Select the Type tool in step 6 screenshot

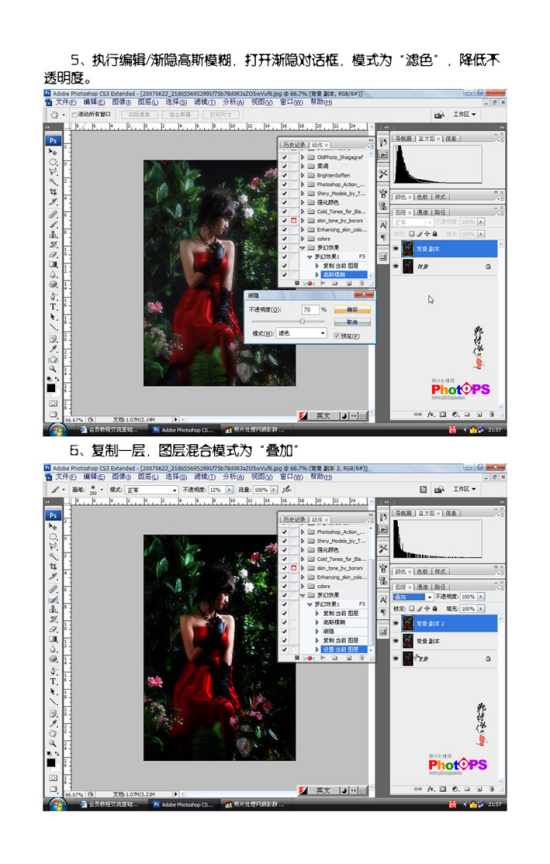click(53, 682)
